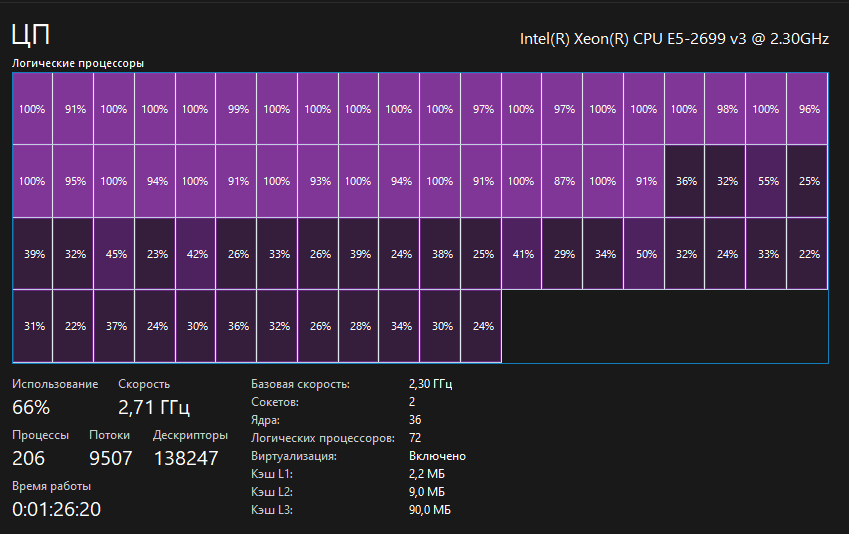Image resolution: width=849 pixels, height=534 pixels.
Task: Click the 66% usage value
Action: (31, 407)
